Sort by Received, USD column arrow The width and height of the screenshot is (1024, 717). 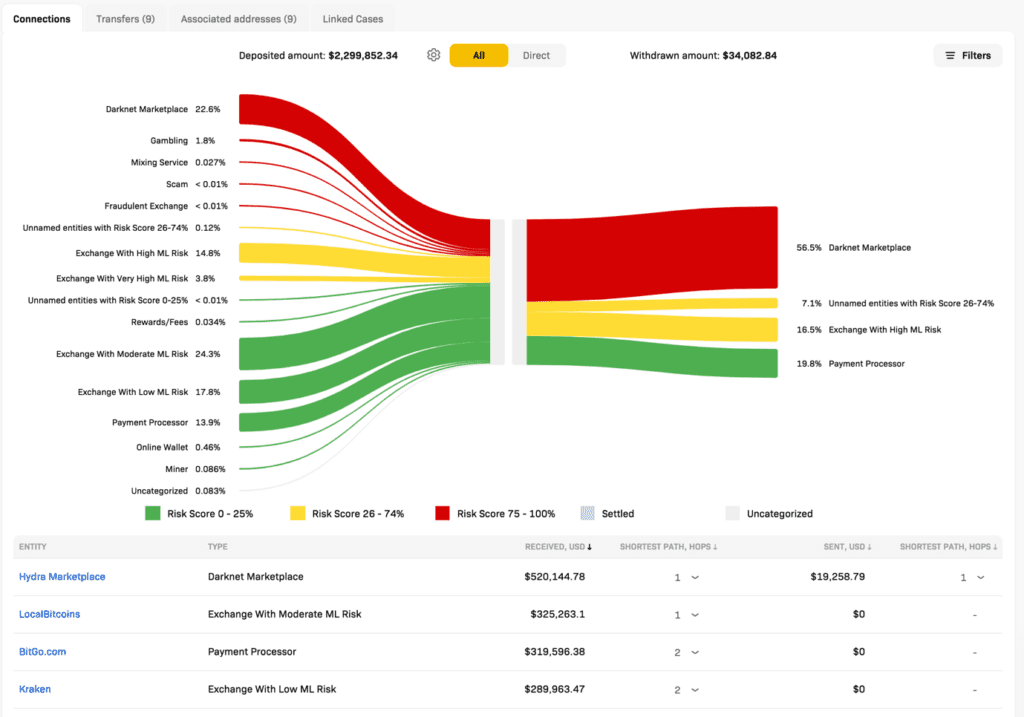tap(589, 547)
